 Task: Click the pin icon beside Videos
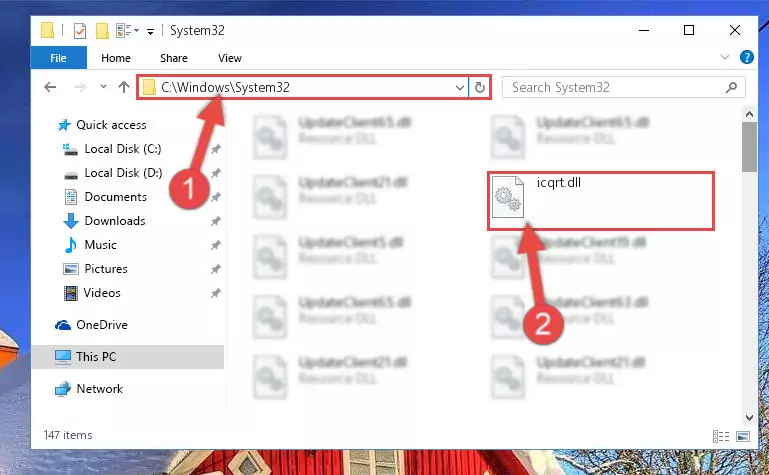pyautogui.click(x=215, y=293)
